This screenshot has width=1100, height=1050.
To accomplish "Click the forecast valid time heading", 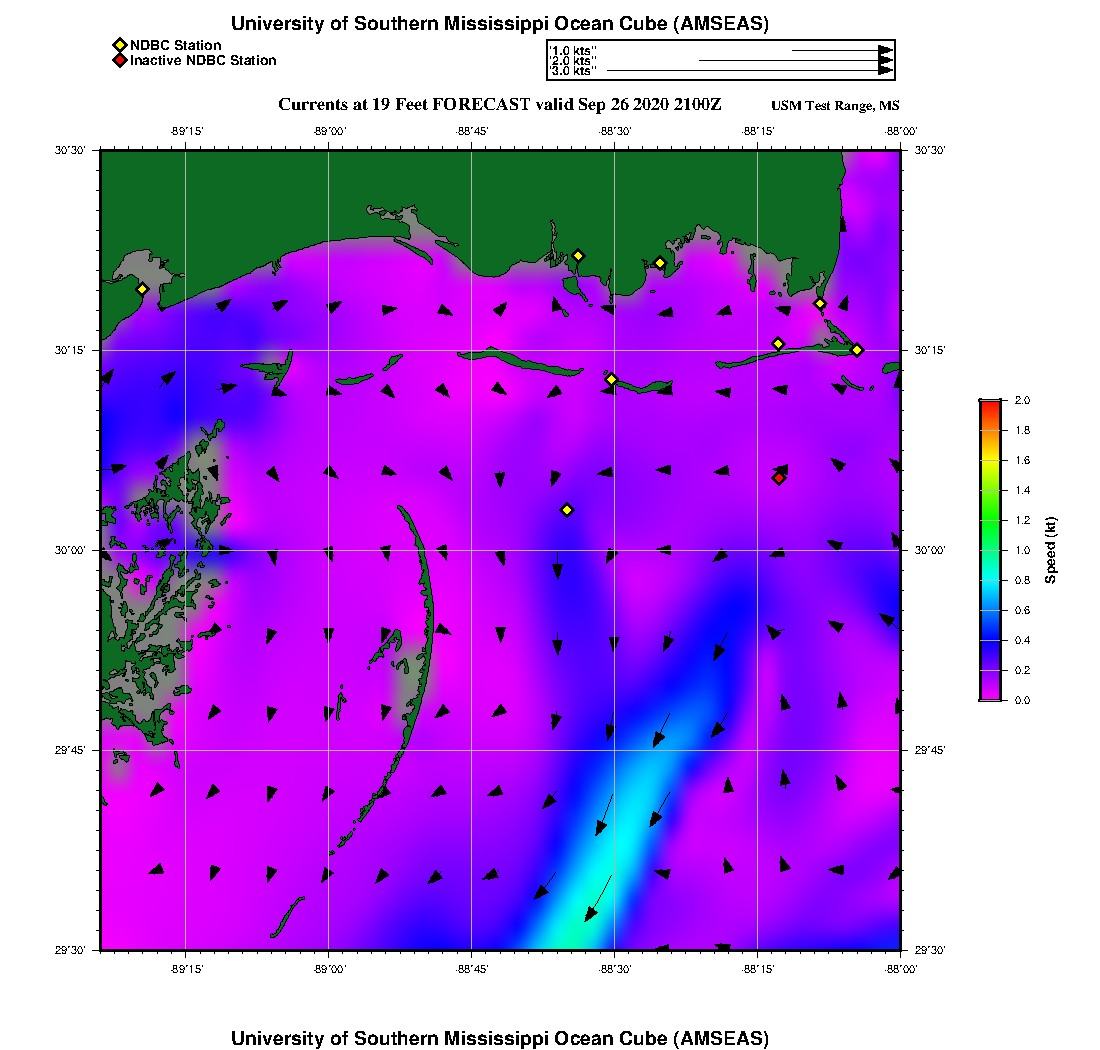I will pos(499,105).
